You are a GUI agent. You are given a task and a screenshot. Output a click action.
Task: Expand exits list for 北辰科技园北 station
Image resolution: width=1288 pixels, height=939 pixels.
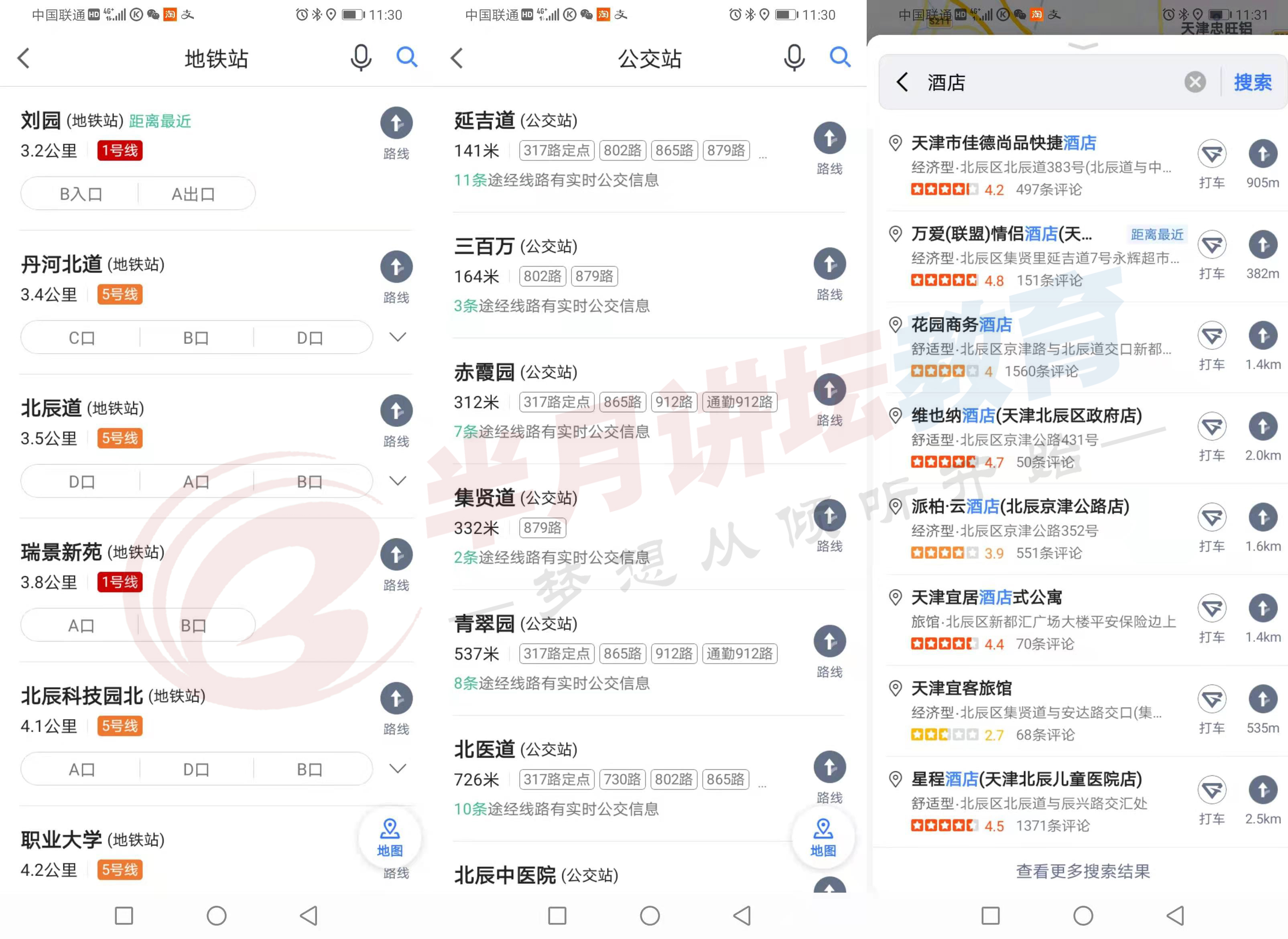tap(397, 768)
